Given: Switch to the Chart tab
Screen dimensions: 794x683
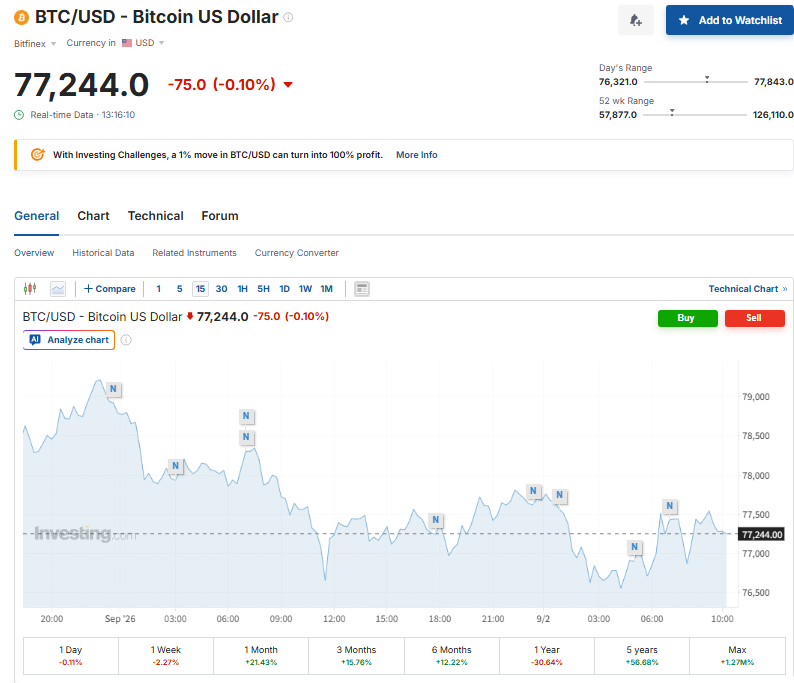Looking at the screenshot, I should tap(93, 216).
